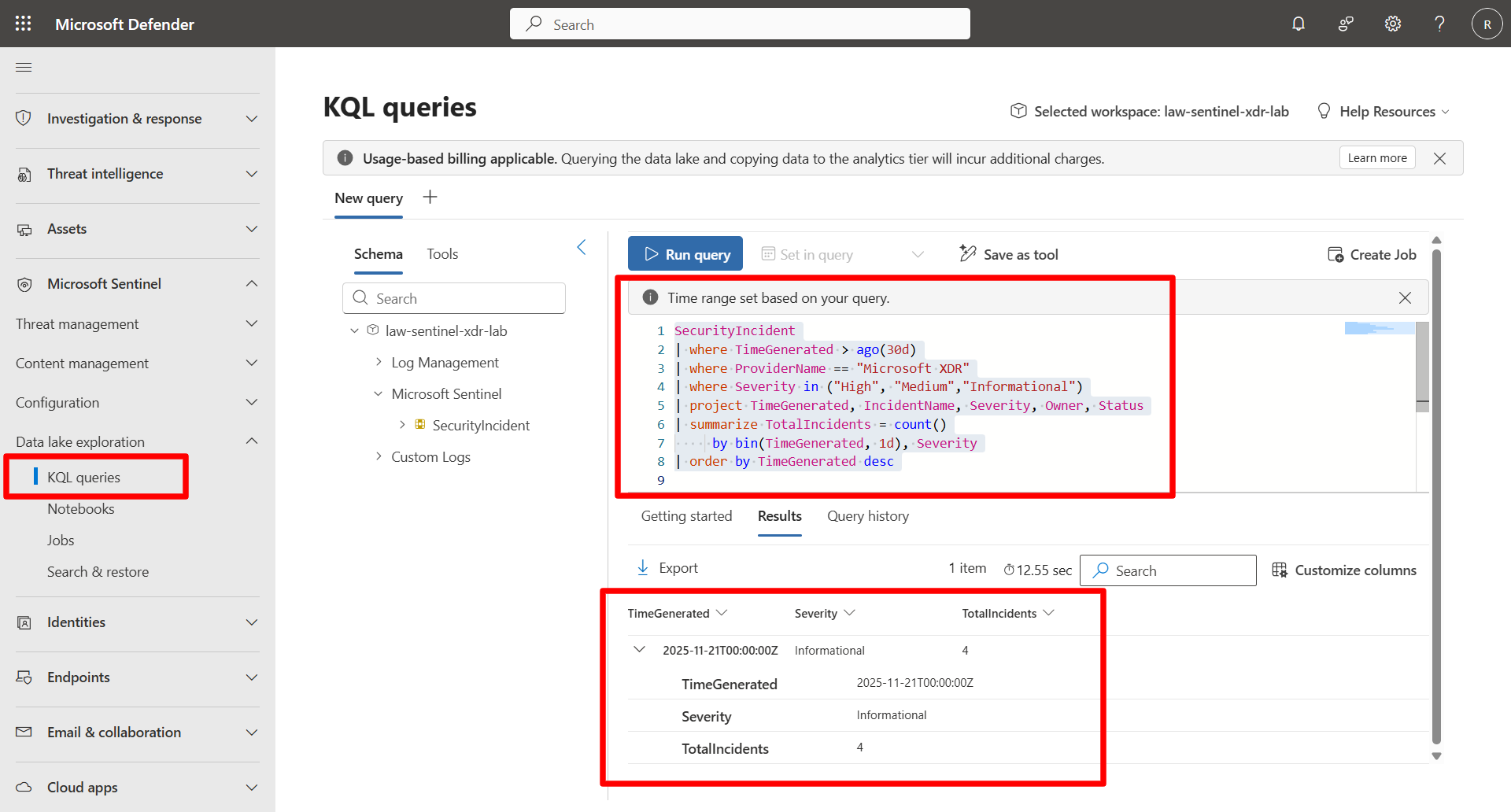Open Search & restore in sidebar
Viewport: 1511px width, 812px height.
[x=98, y=572]
